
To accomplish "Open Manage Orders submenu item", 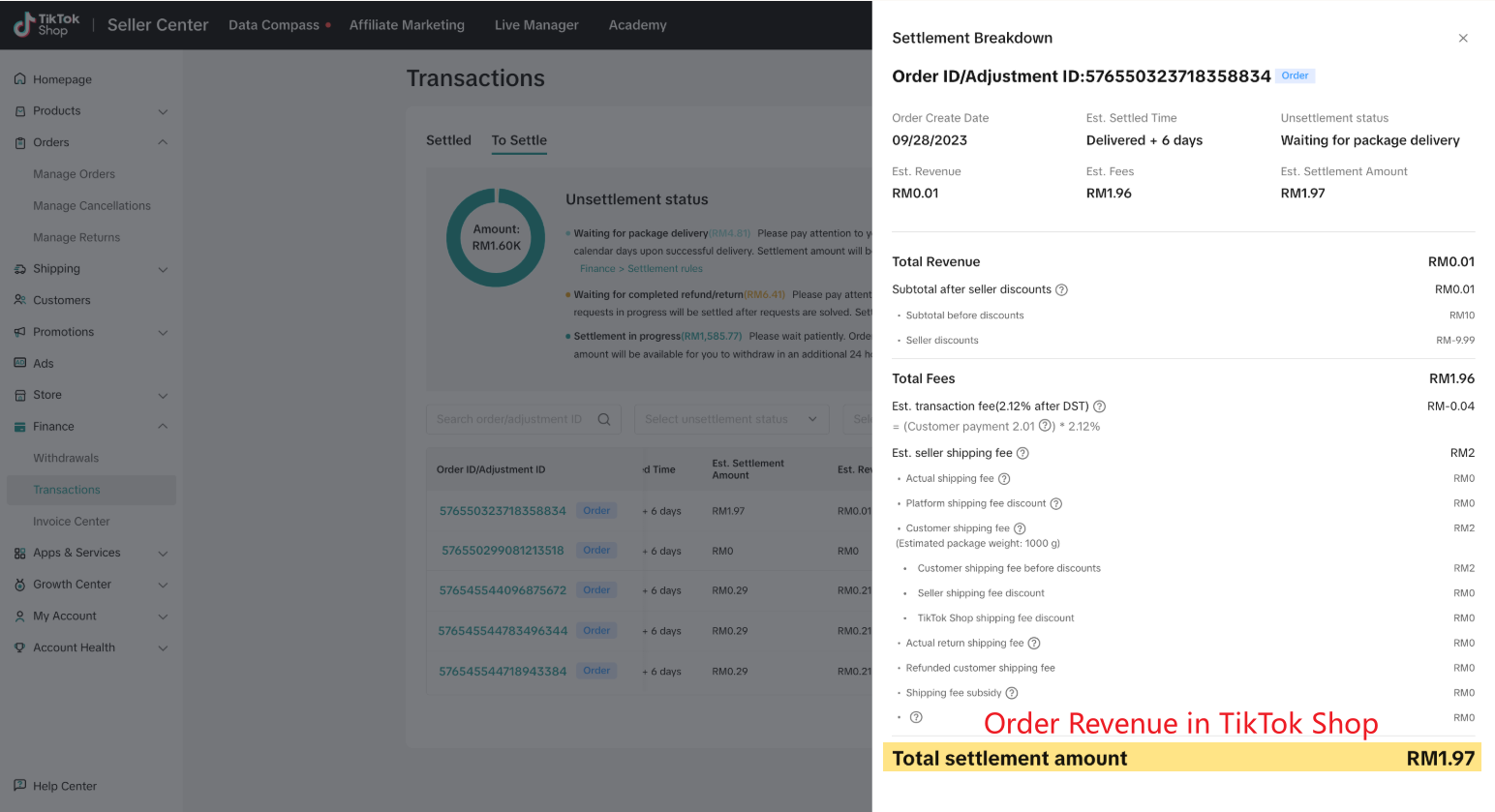I will click(x=74, y=174).
